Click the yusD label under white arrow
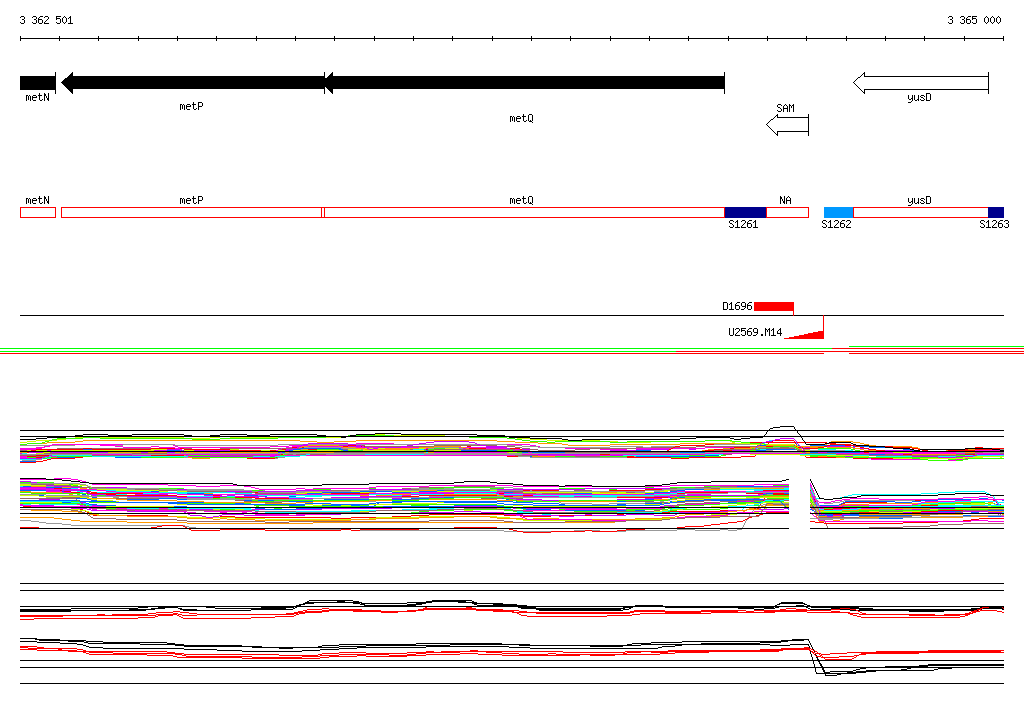Viewport: 1024px width, 714px height. 920,97
